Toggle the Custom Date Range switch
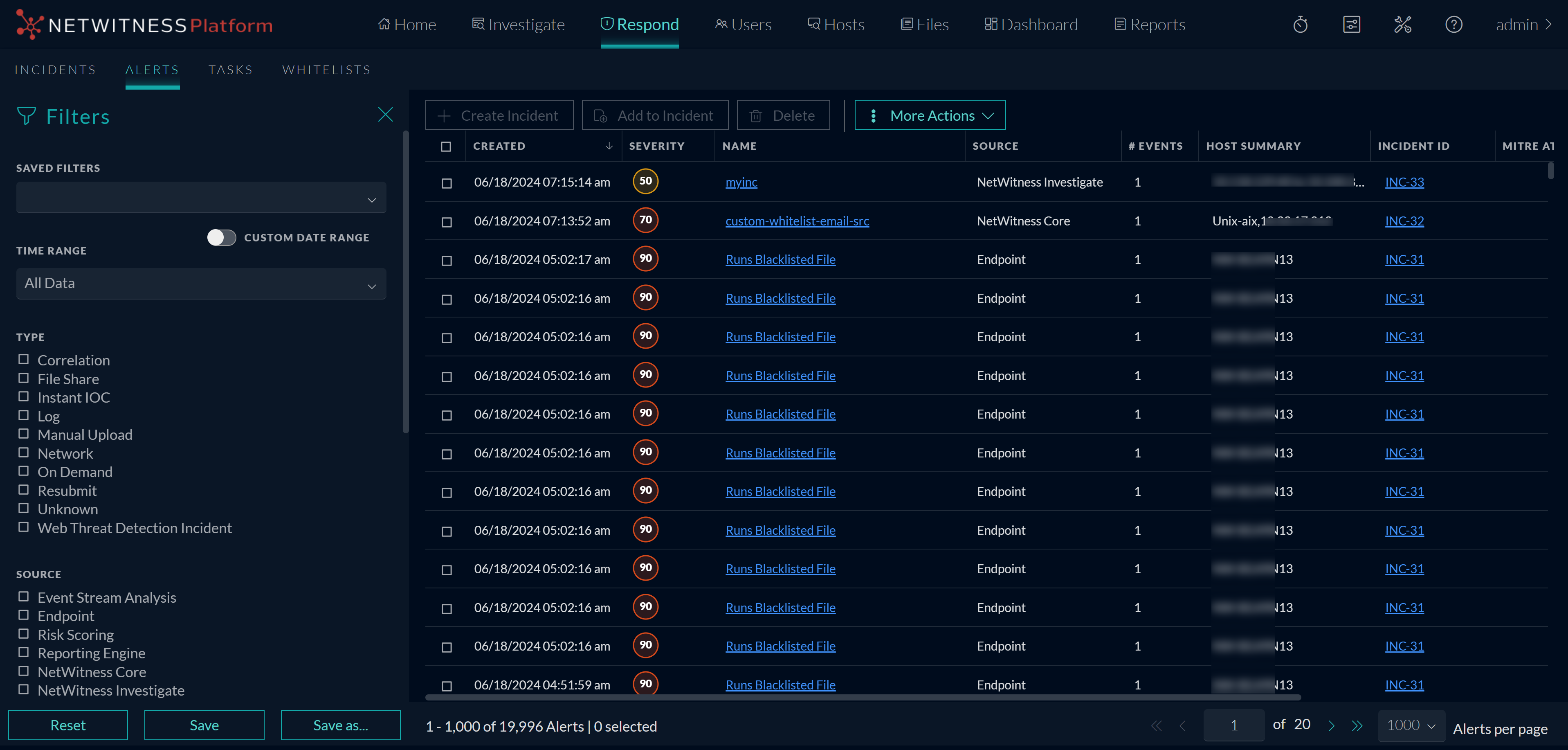 pyautogui.click(x=222, y=237)
